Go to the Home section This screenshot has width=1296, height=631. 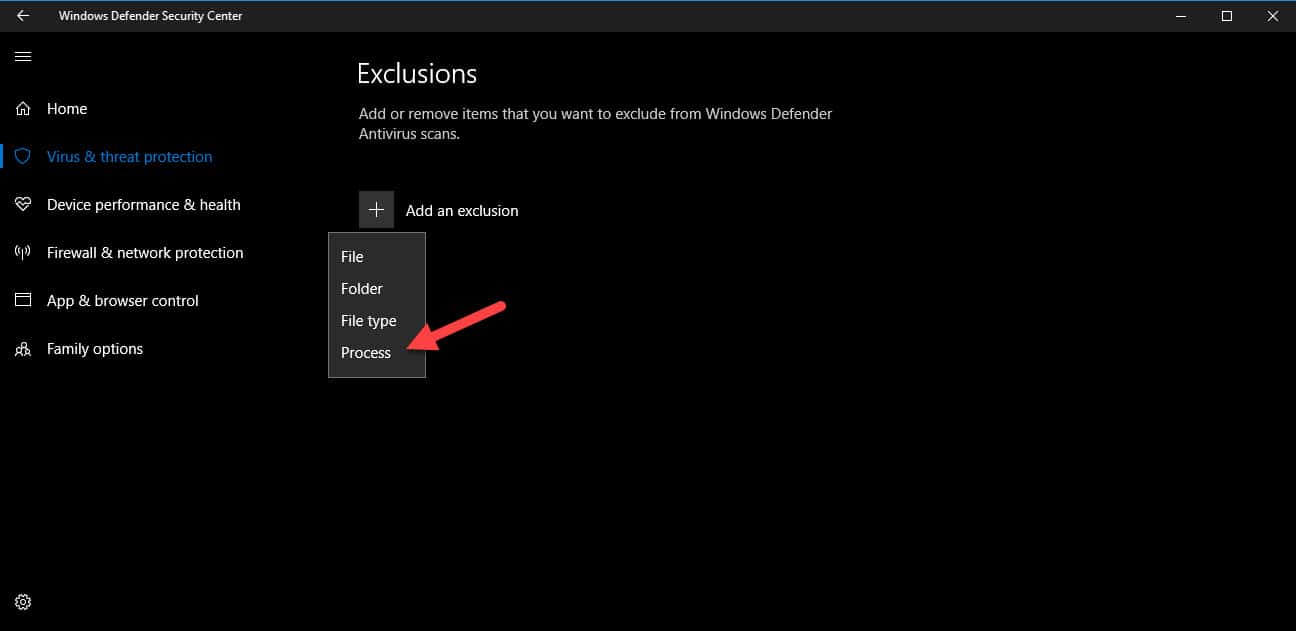click(x=67, y=109)
